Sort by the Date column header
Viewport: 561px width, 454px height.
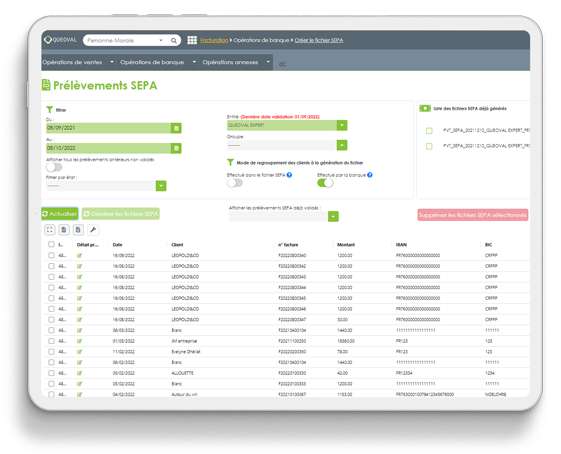coord(117,245)
